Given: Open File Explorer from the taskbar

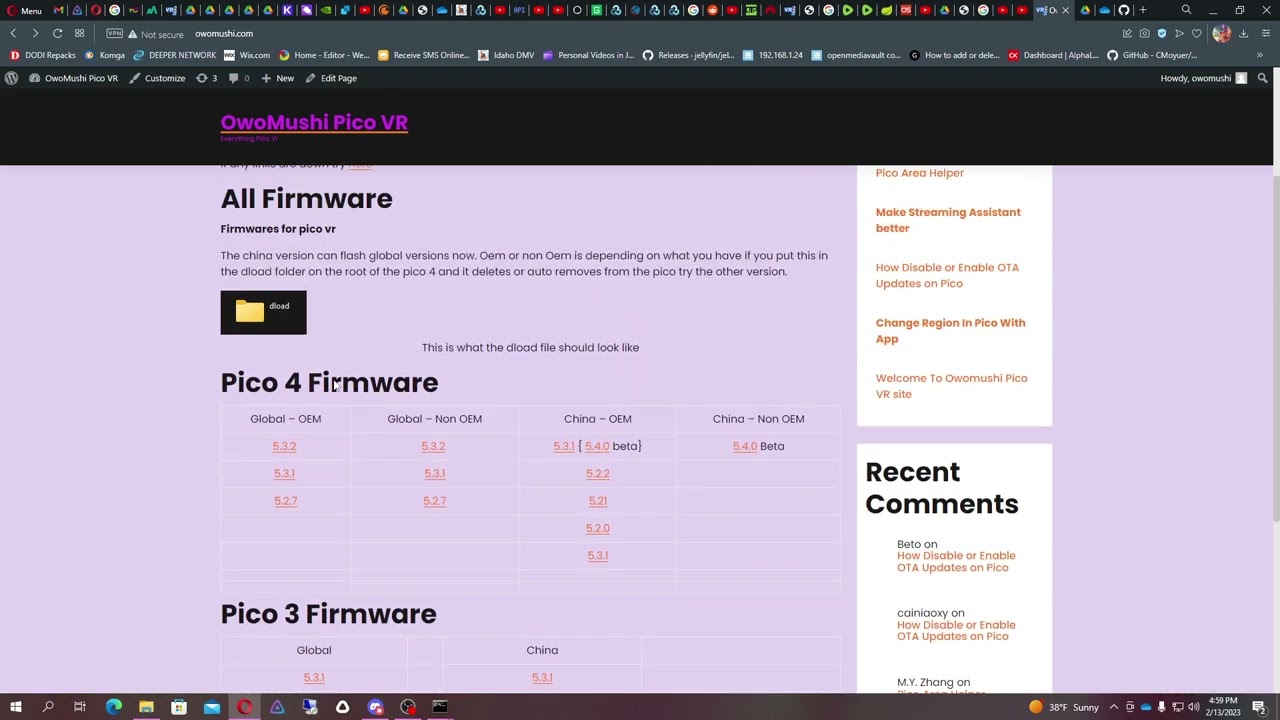Looking at the screenshot, I should pyautogui.click(x=146, y=707).
